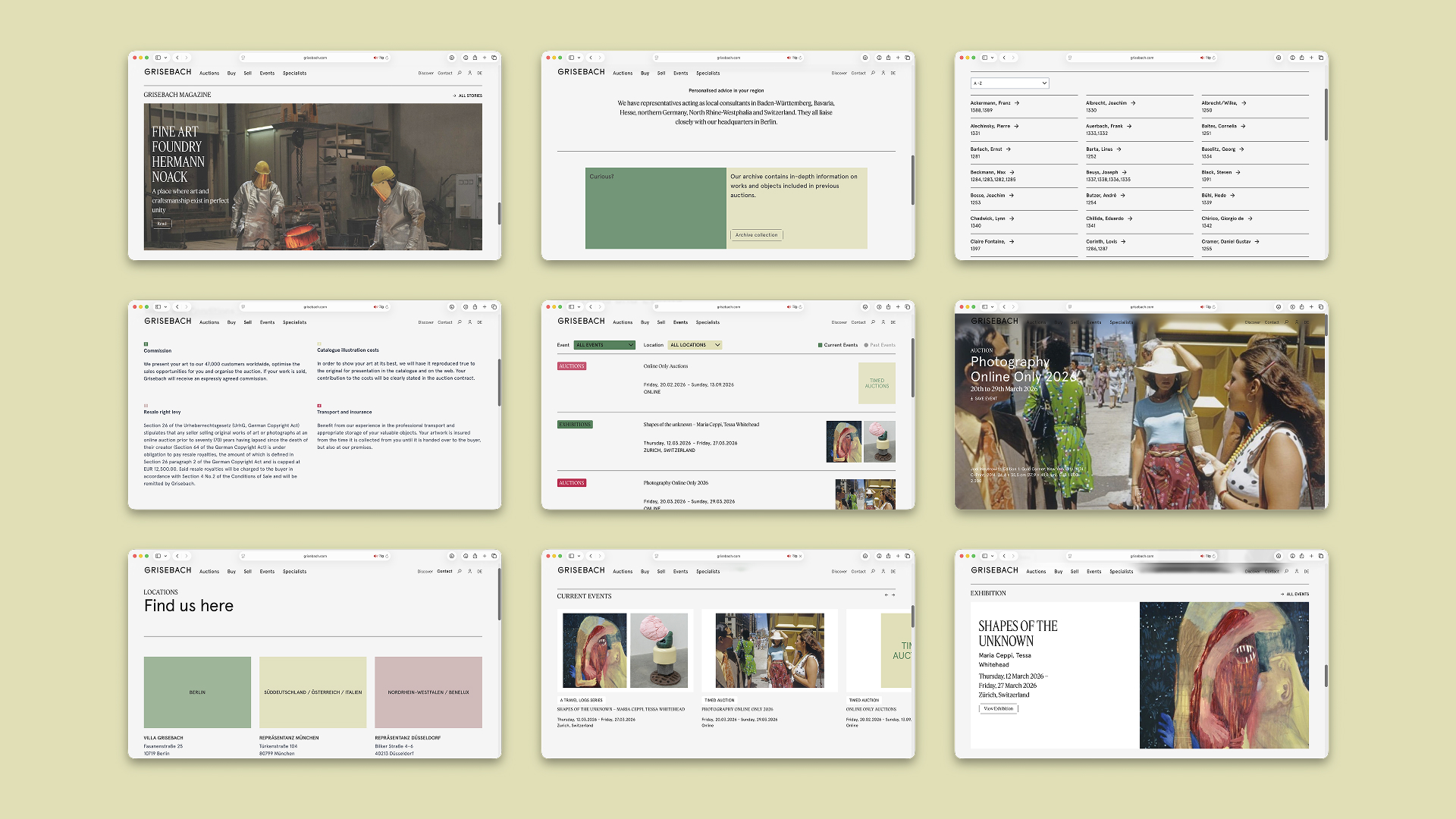Screen dimensions: 1456x819
Task: Click the View Exhibition button
Action: coord(998,708)
